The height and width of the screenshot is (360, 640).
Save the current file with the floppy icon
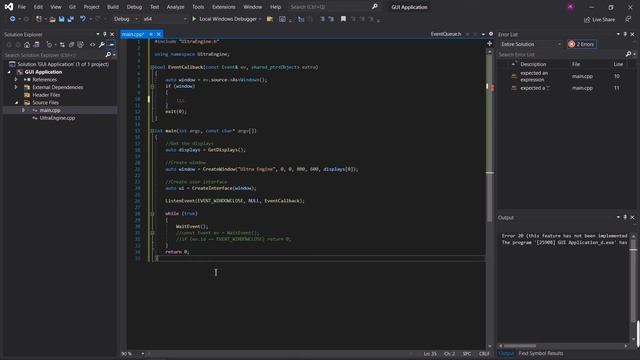click(62, 19)
